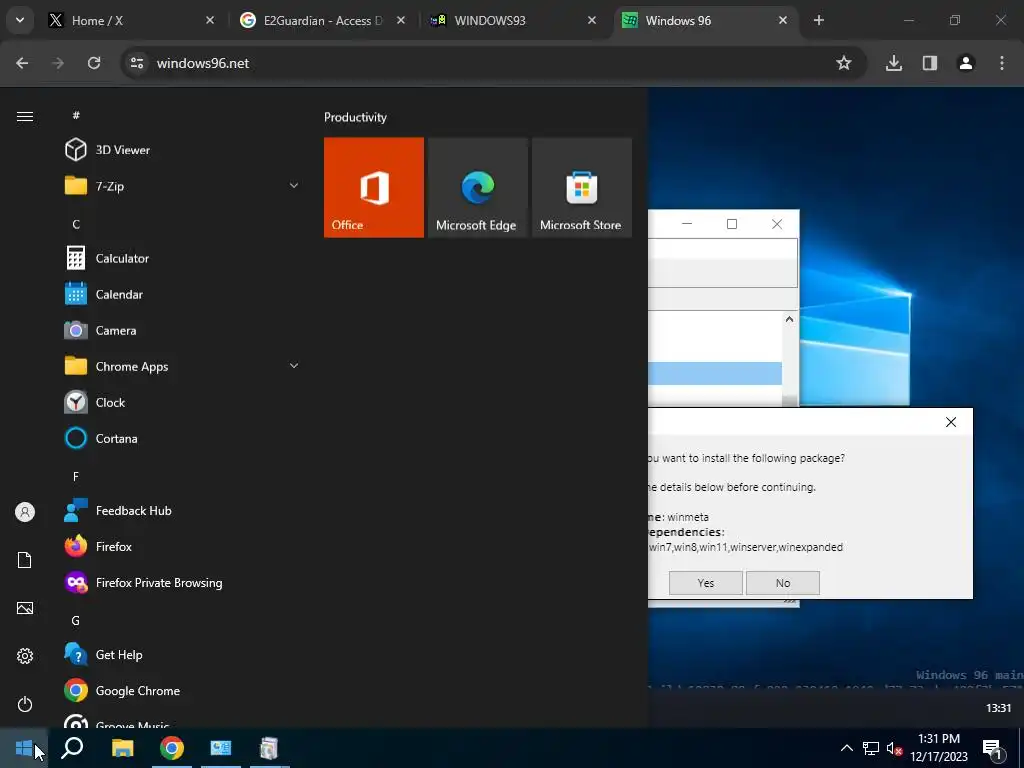Bookmark this page with the star

844,63
